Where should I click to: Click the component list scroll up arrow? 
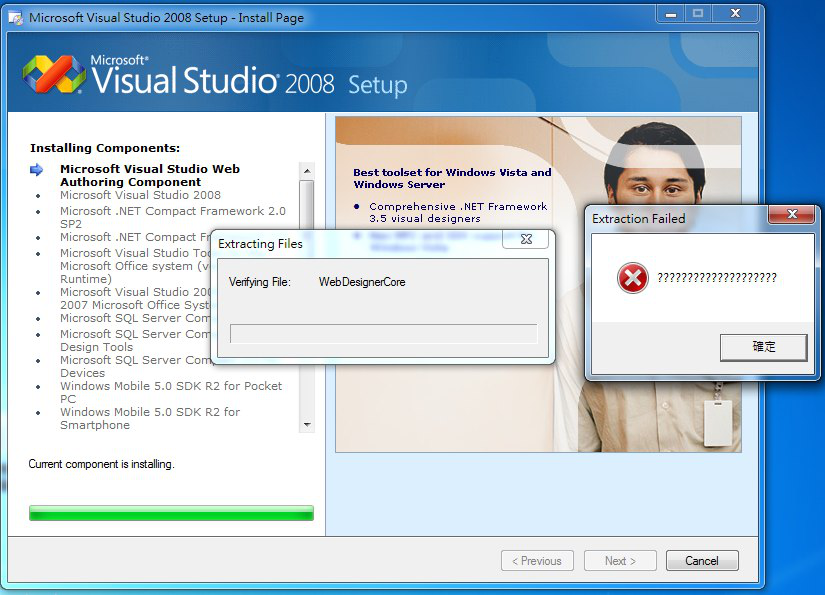coord(307,171)
